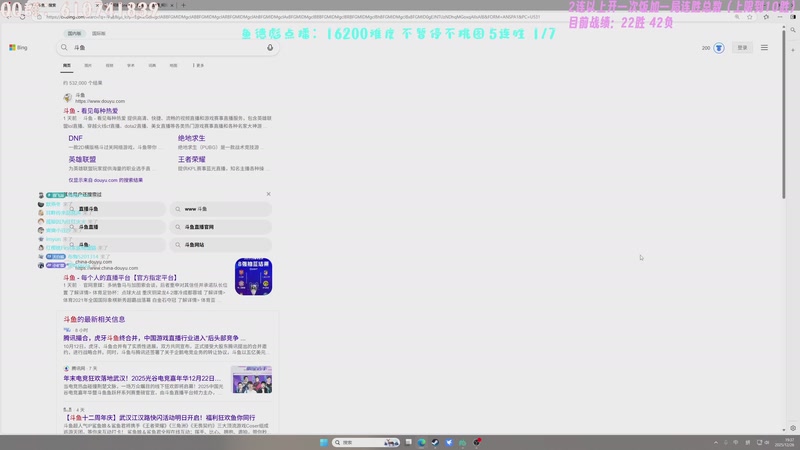Open the esports carnival news thumbnail
The width and height of the screenshot is (800, 450).
click(x=252, y=380)
